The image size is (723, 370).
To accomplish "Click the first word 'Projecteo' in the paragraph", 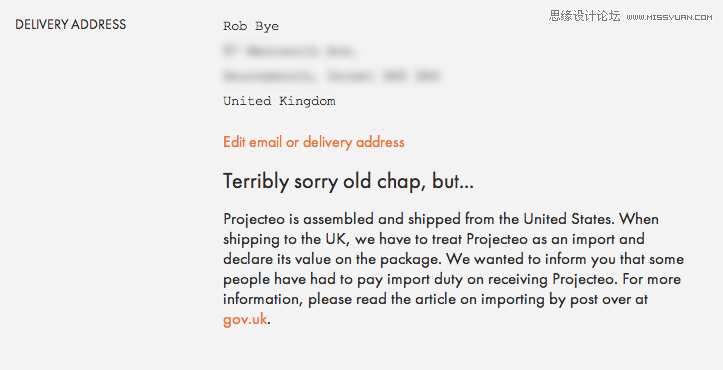I will [254, 219].
